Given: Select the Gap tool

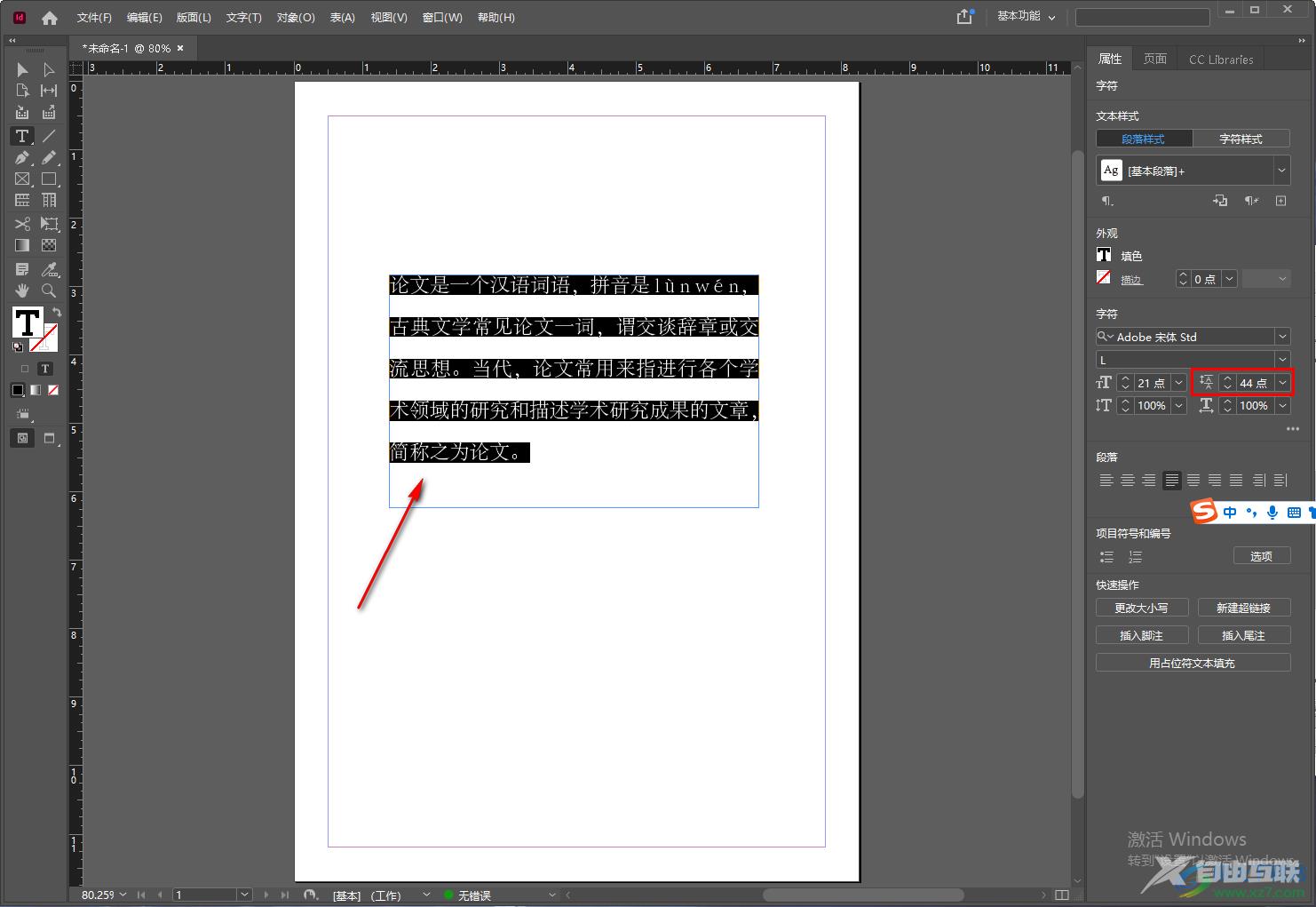Looking at the screenshot, I should click(x=49, y=91).
